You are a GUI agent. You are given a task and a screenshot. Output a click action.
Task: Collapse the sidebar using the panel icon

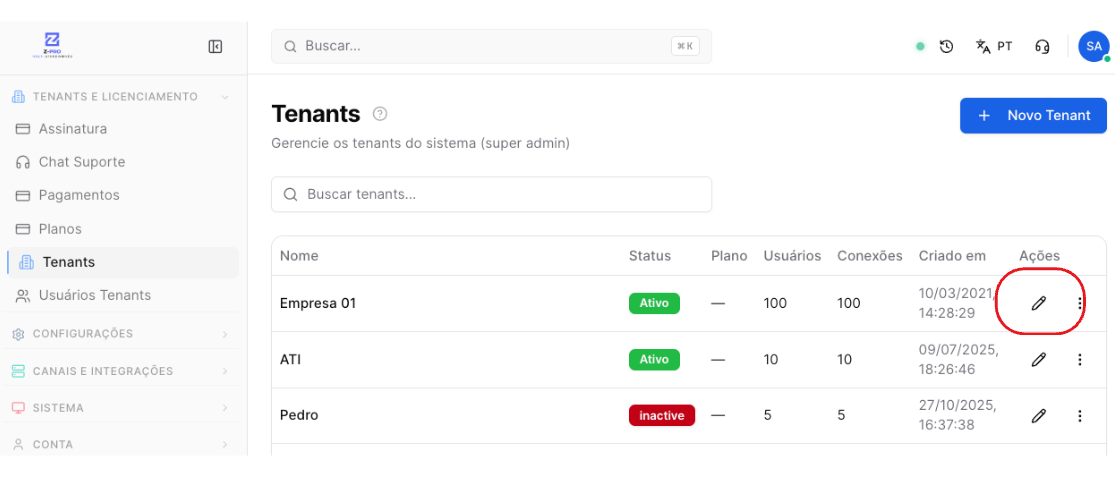tap(215, 47)
